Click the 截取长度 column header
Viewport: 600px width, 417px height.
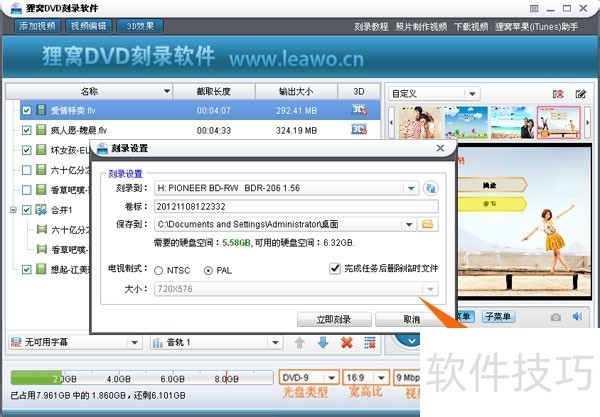[x=214, y=91]
